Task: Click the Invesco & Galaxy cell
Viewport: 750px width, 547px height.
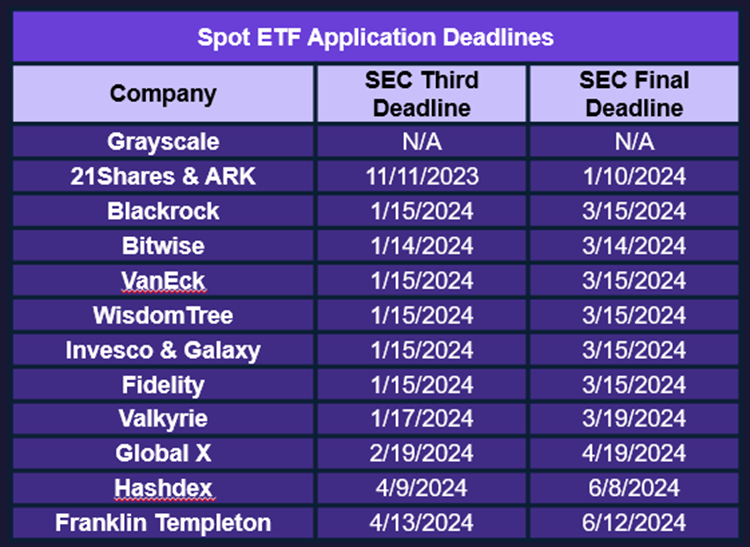Action: click(163, 350)
